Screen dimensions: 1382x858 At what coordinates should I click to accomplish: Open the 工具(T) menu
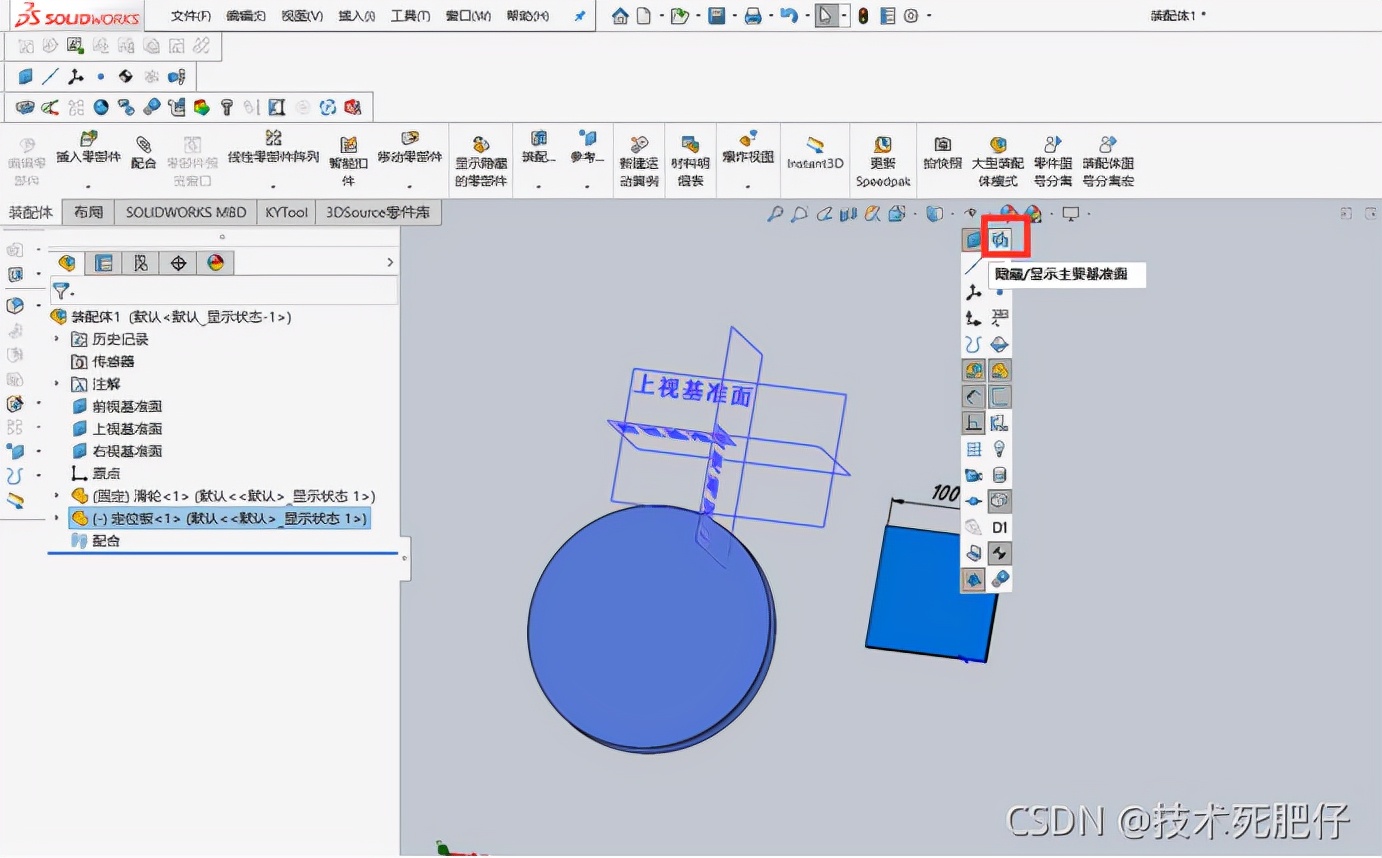pos(408,16)
